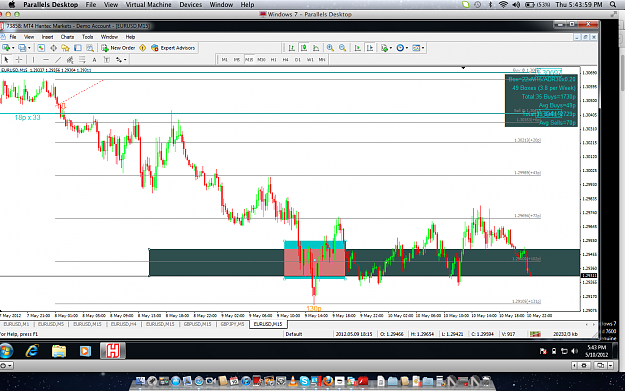Click the Arrows objects tool icon
Screen dimensions: 625x391
pos(119,60)
